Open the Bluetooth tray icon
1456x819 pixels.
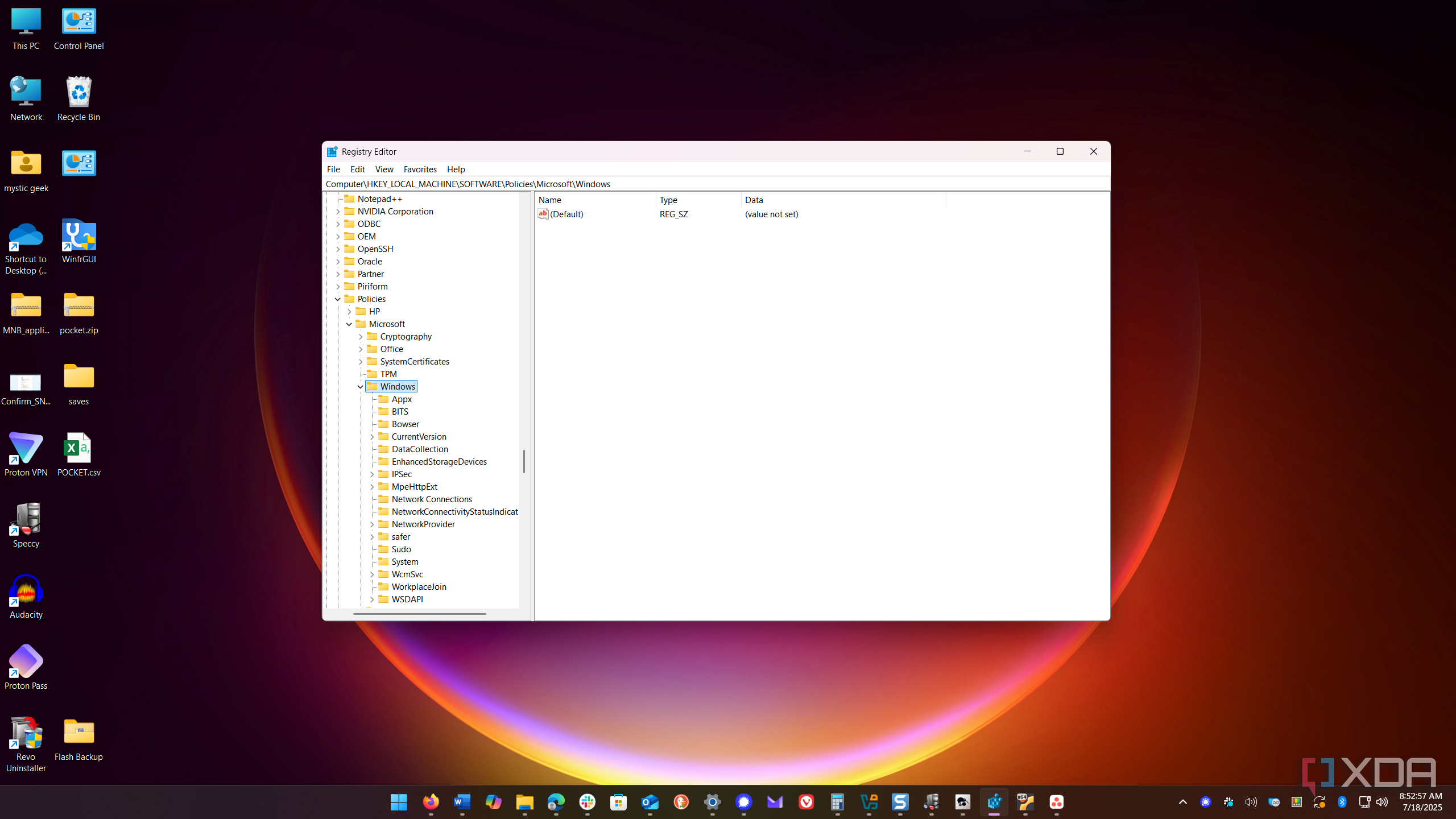pyautogui.click(x=1342, y=802)
